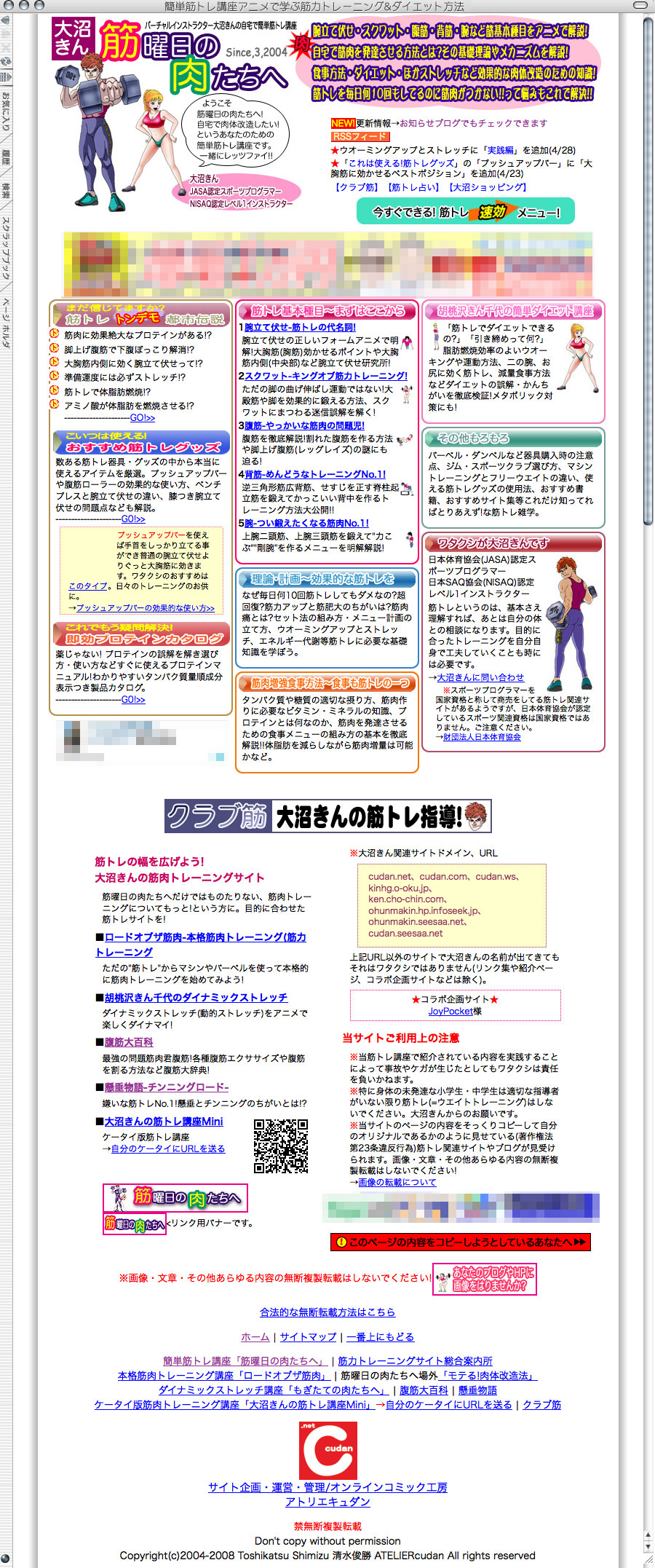This screenshot has height=1568, width=655.
Task: Click the あなたのブログやHPに画像をはりませんか banner
Action: [x=485, y=1279]
